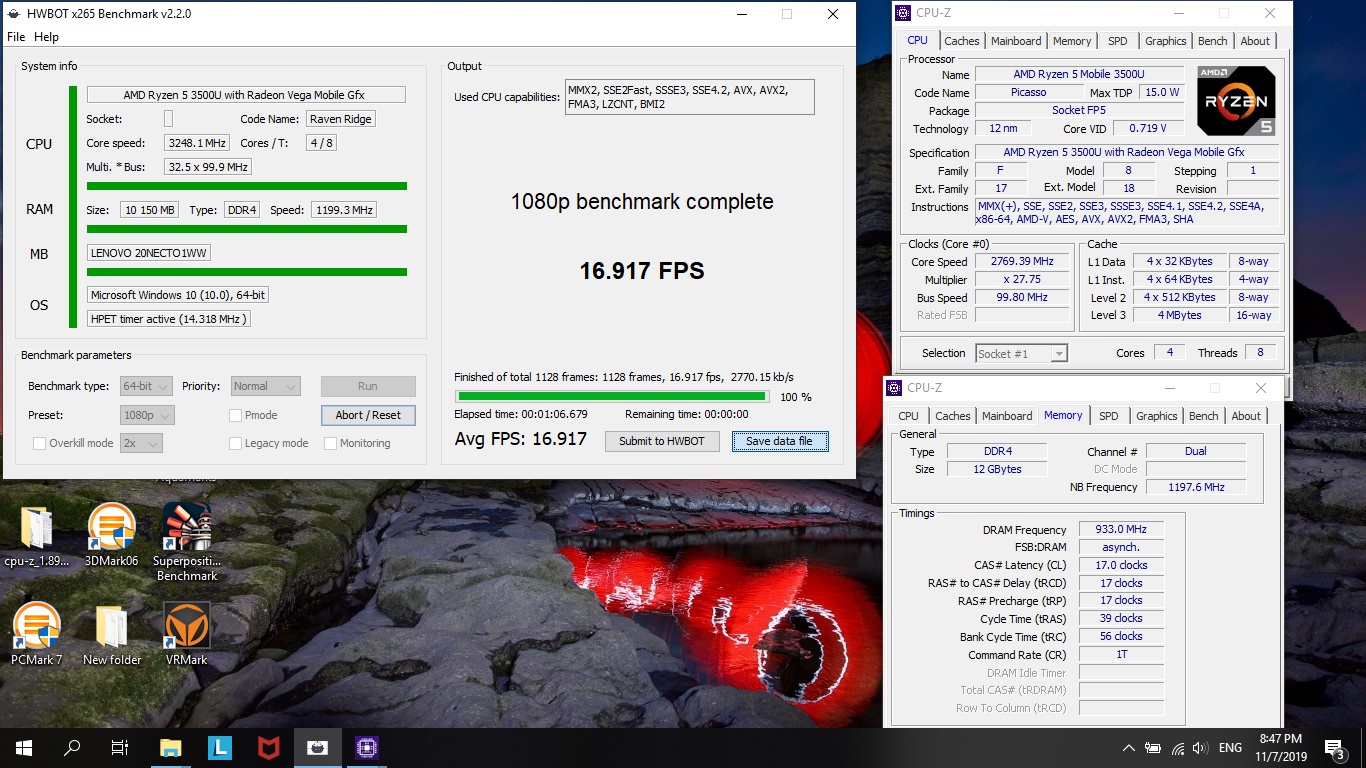
Task: Click the Run benchmark button
Action: point(368,386)
